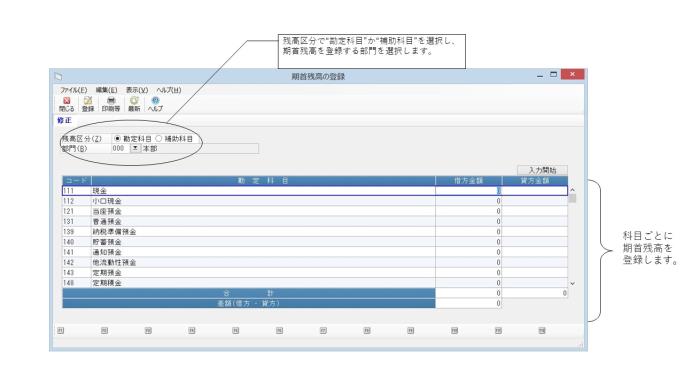Screen dimensions: 684x385
Task: Click the last function key icon at bottom
Action: [542, 330]
